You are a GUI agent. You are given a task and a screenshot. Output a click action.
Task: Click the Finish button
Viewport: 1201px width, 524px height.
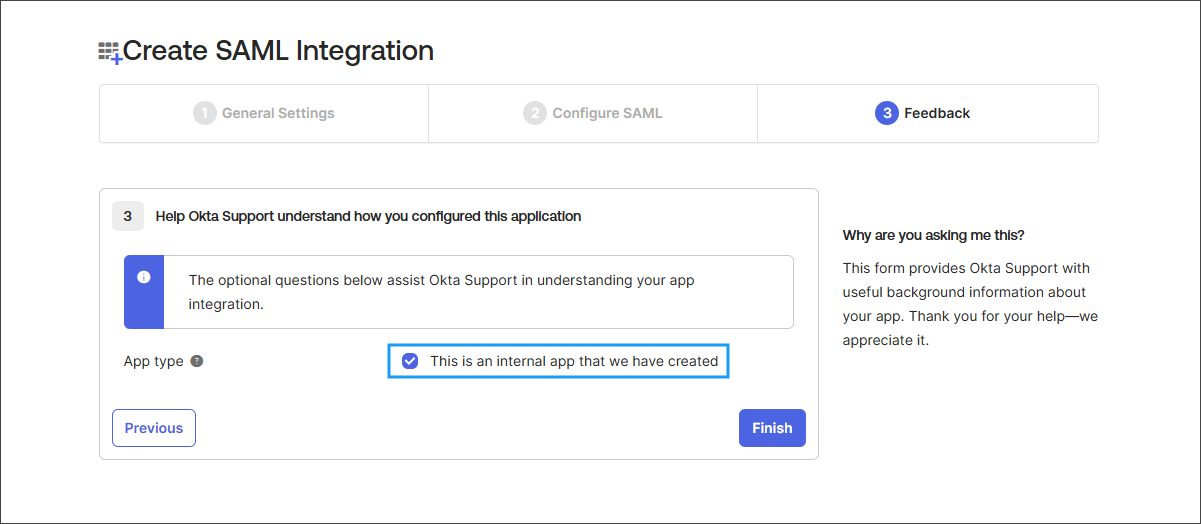[772, 428]
